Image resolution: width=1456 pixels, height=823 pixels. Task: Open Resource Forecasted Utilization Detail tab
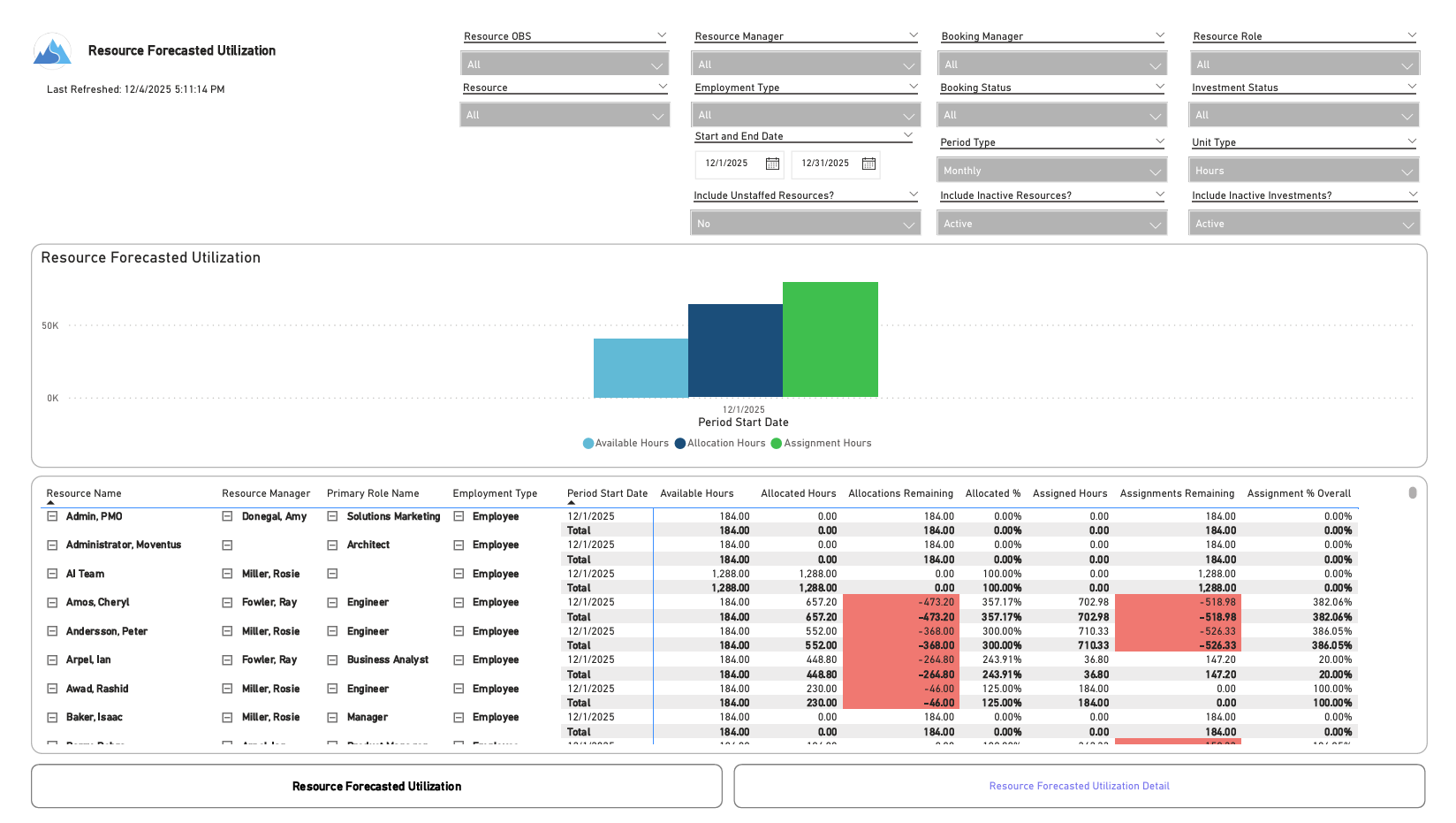(1079, 786)
